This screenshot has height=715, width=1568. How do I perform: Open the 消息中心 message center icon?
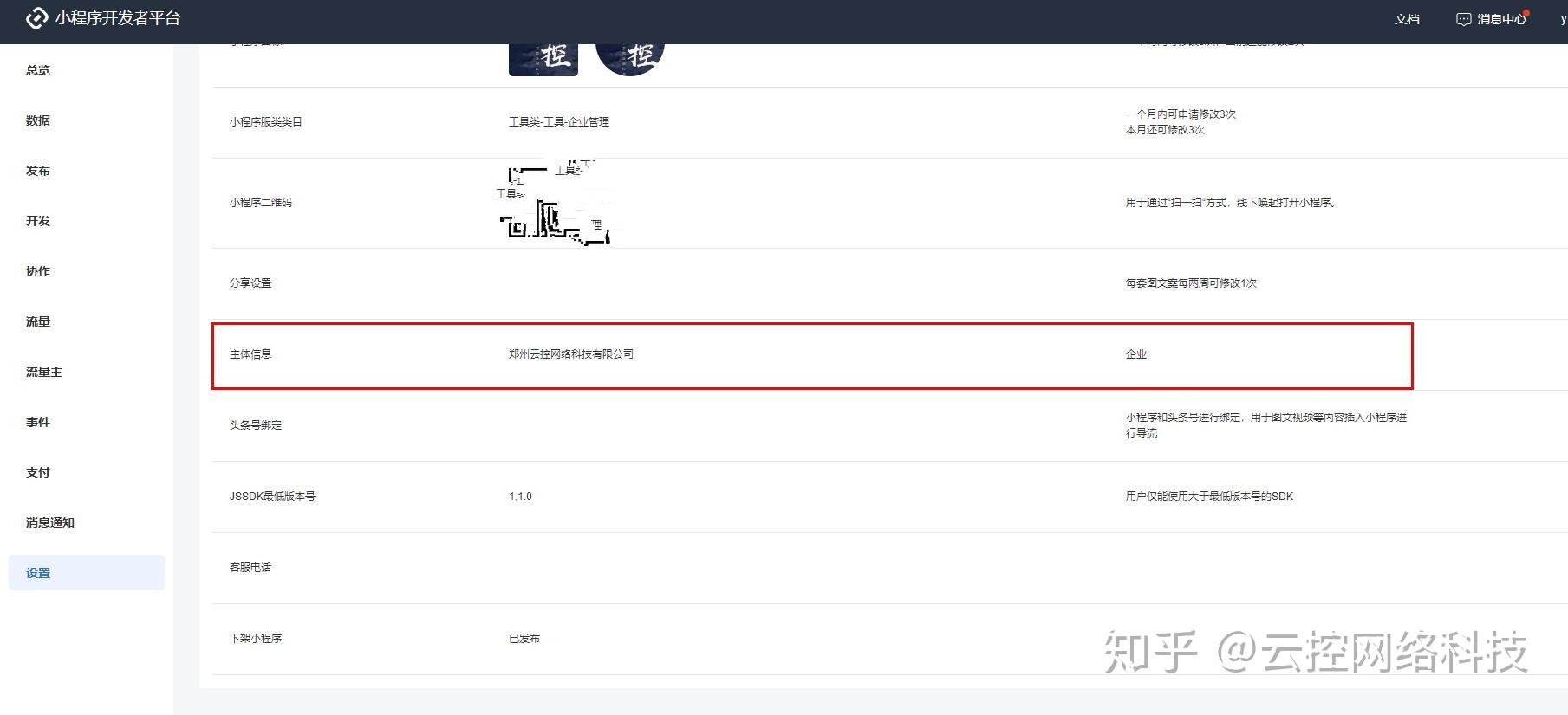(x=1463, y=19)
